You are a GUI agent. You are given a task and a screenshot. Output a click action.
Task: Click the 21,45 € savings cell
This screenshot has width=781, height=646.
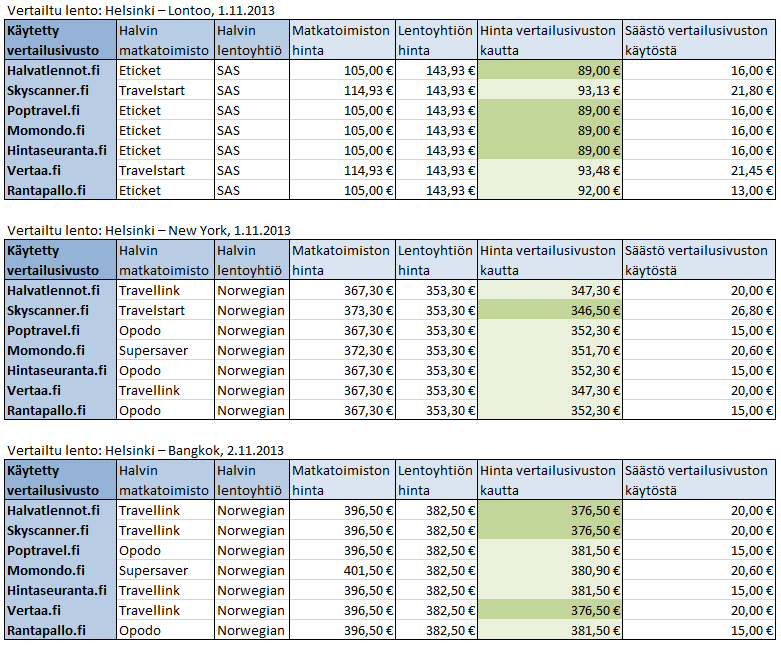[698, 170]
